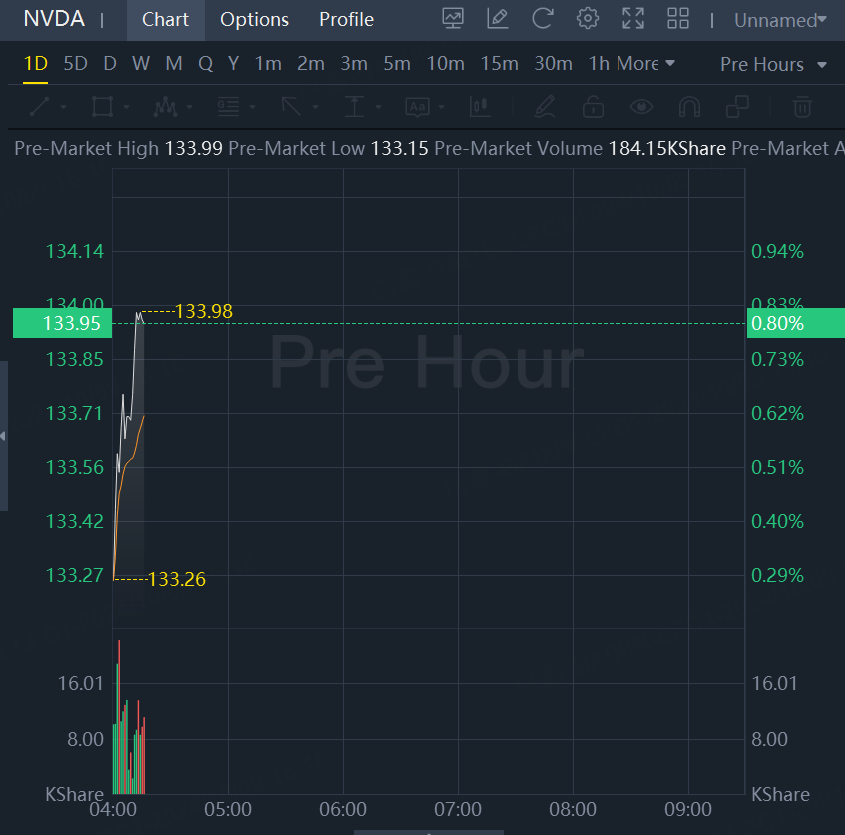Enter fullscreen with the expand arrows icon
Image resolution: width=845 pixels, height=835 pixels.
click(633, 19)
